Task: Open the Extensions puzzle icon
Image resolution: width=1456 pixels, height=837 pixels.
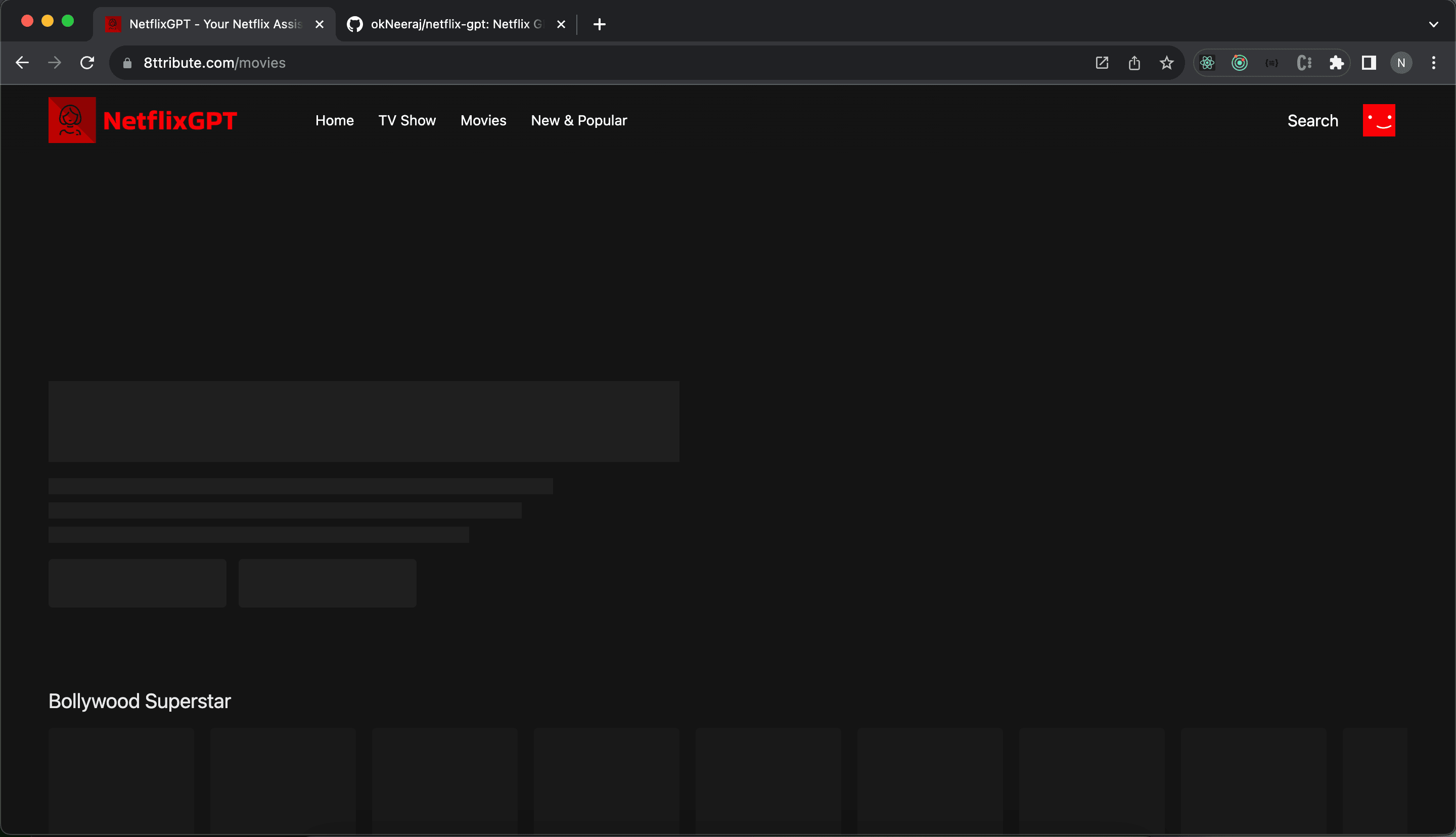Action: [1337, 63]
